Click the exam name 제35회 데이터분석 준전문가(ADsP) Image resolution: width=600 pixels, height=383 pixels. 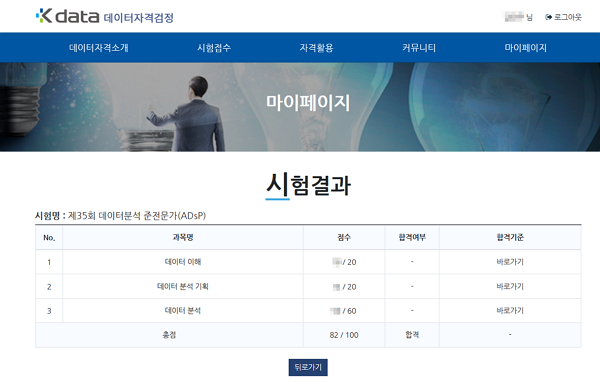137,216
